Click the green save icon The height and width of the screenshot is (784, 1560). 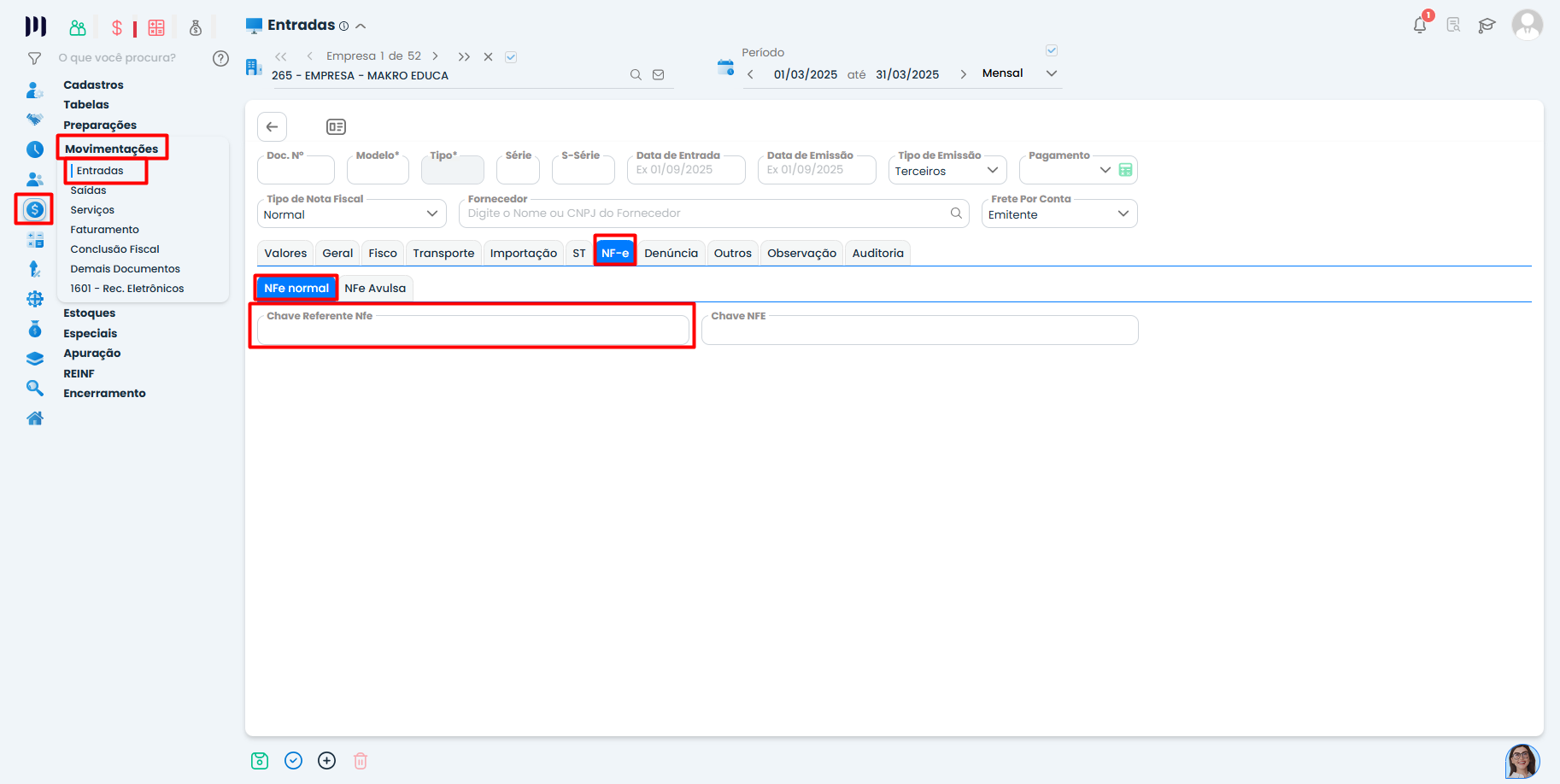click(x=260, y=761)
